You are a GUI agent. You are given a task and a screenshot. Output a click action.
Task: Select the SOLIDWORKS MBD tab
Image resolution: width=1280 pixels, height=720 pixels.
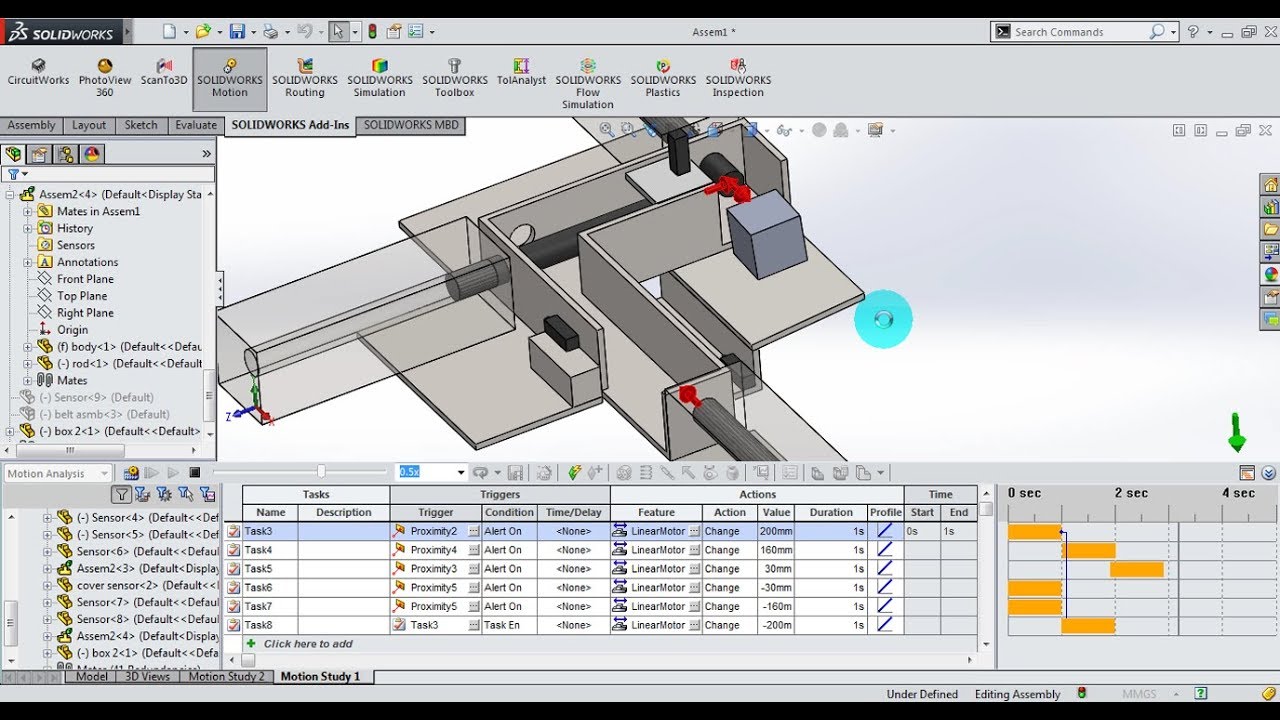pyautogui.click(x=411, y=125)
